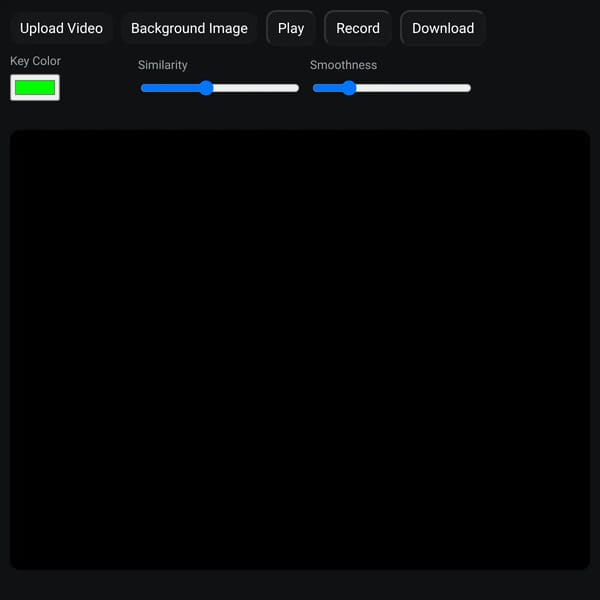Screen dimensions: 600x600
Task: Click the Smoothness label
Action: pyautogui.click(x=343, y=65)
